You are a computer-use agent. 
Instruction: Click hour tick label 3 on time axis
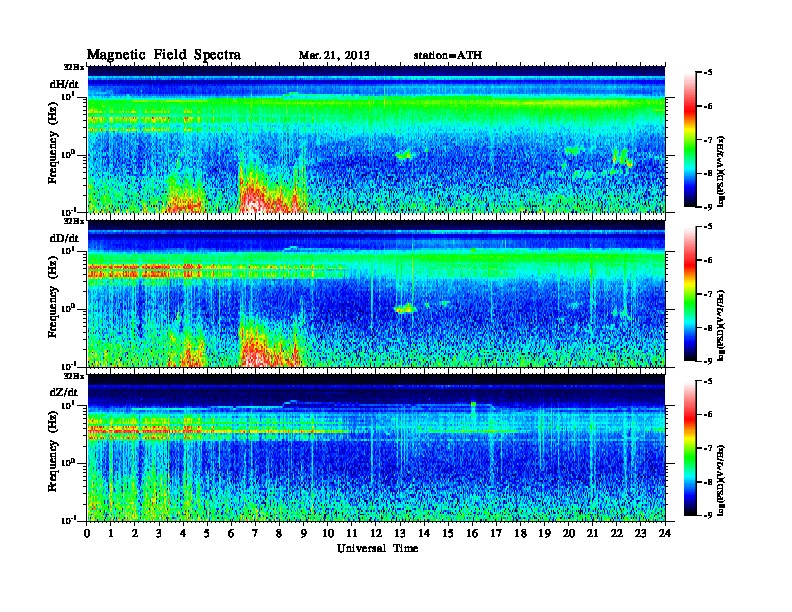click(159, 533)
